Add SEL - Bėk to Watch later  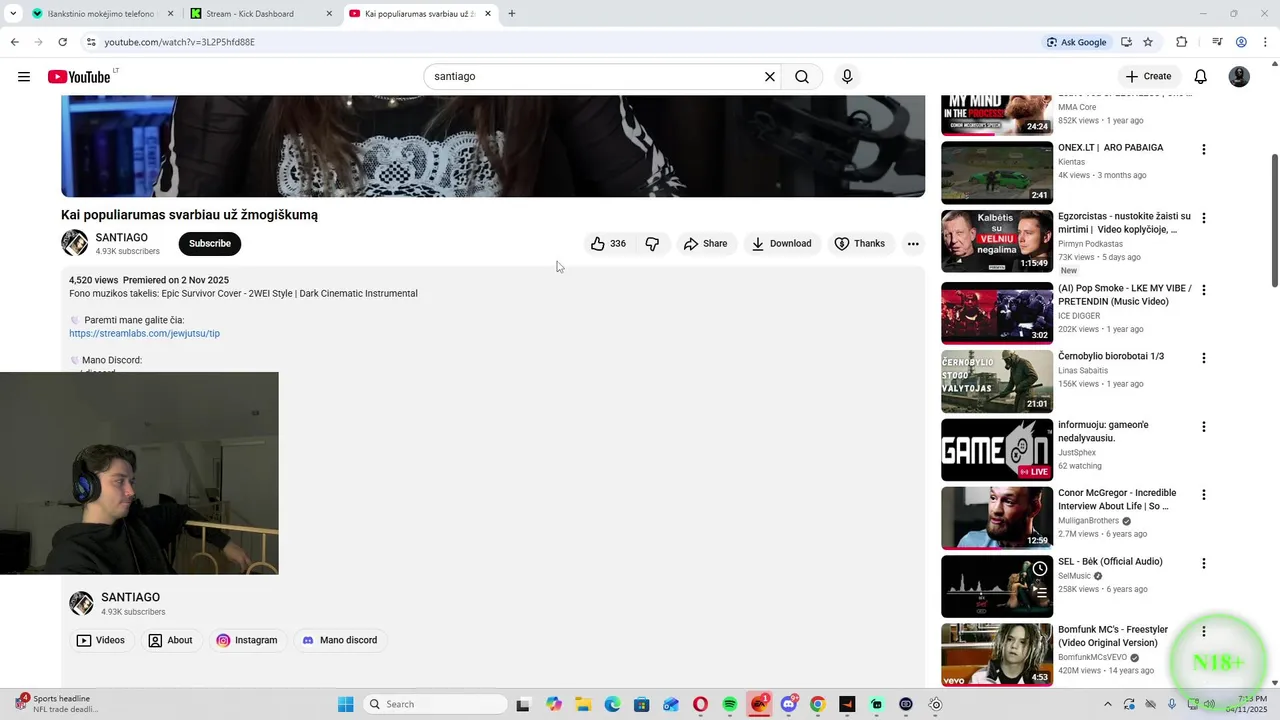[x=1040, y=569]
